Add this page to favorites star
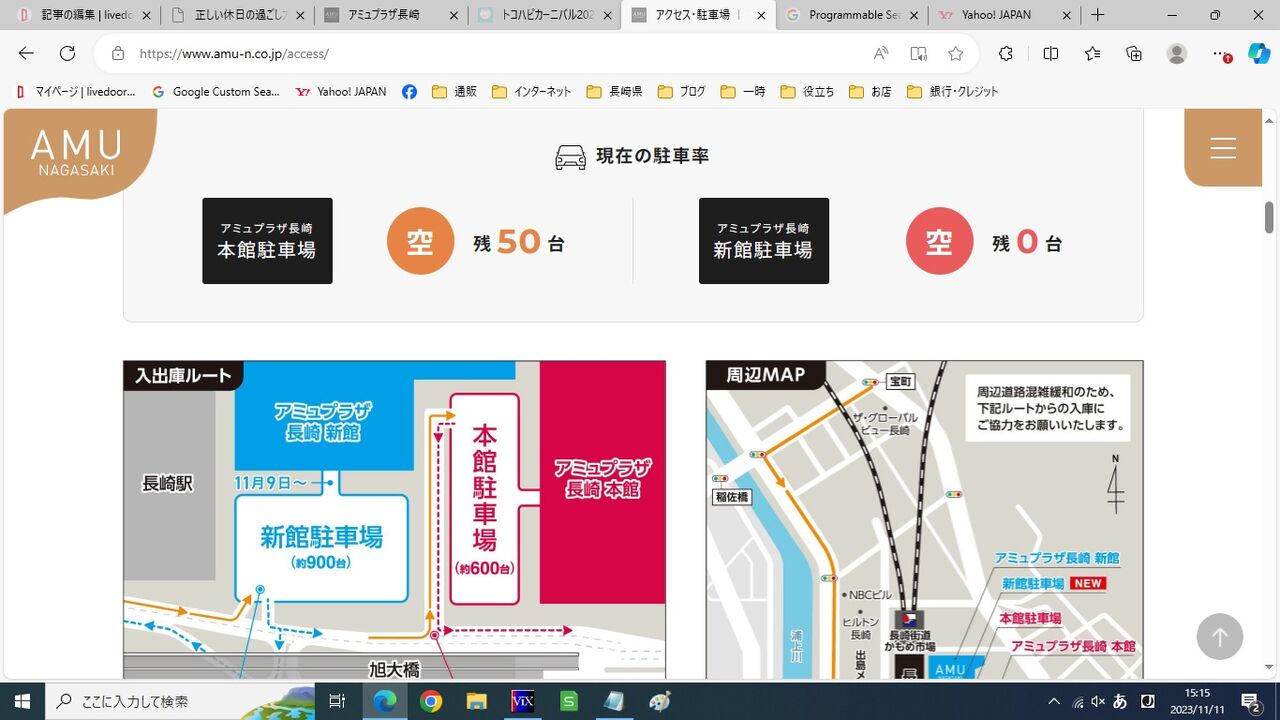The width and height of the screenshot is (1280, 720). [956, 54]
